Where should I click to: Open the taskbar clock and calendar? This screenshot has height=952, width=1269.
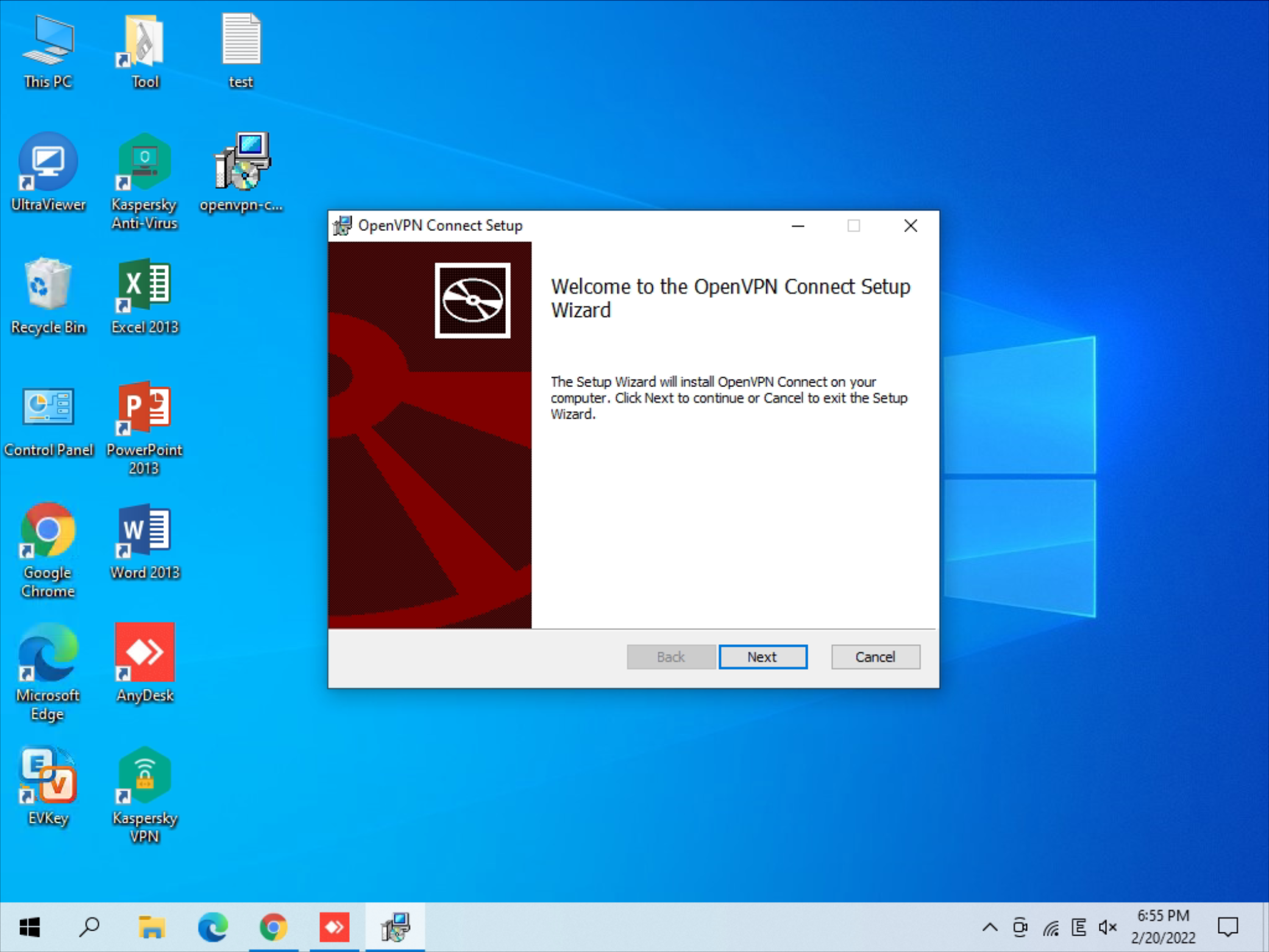(1163, 927)
